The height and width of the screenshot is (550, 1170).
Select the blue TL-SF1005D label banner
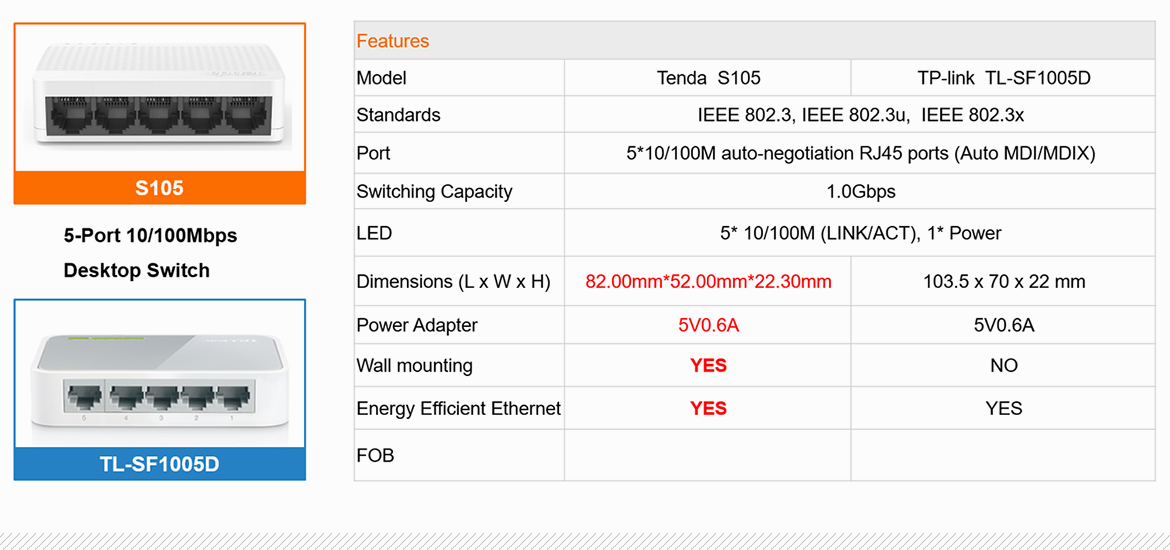click(159, 464)
